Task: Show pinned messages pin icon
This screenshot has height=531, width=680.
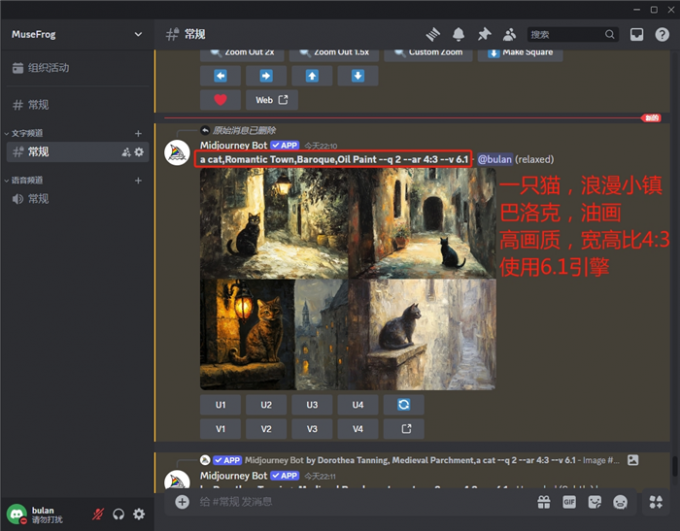Action: [x=484, y=34]
